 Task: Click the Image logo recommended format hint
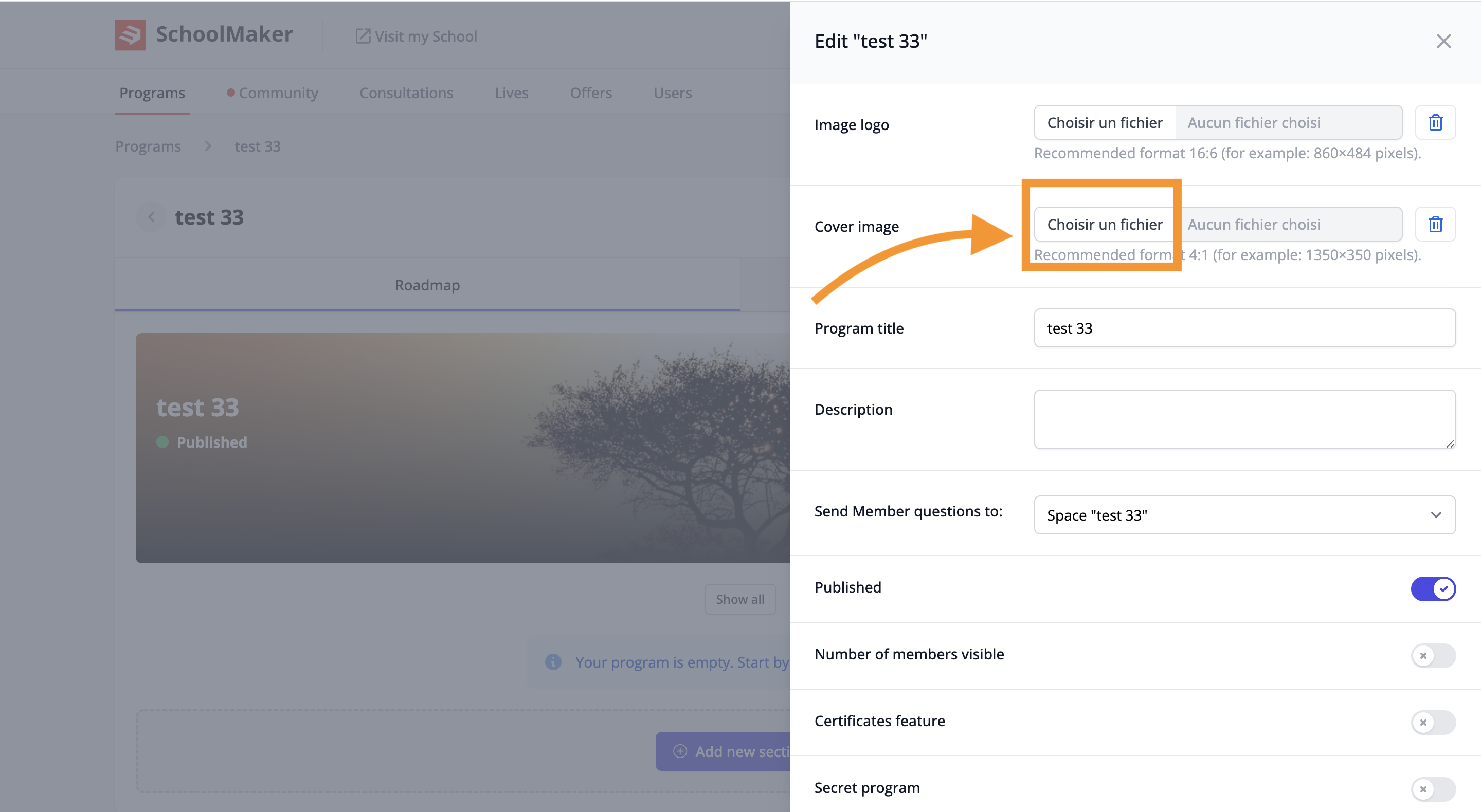click(1227, 154)
